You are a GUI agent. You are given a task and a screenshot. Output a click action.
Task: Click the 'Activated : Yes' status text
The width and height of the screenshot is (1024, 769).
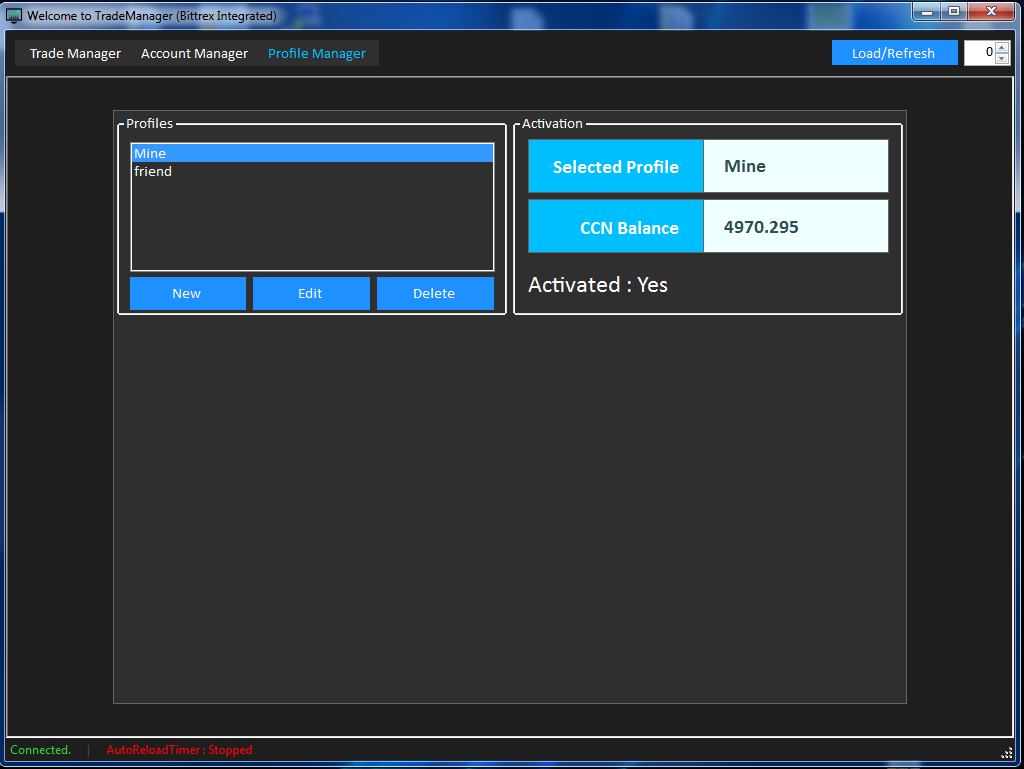598,285
